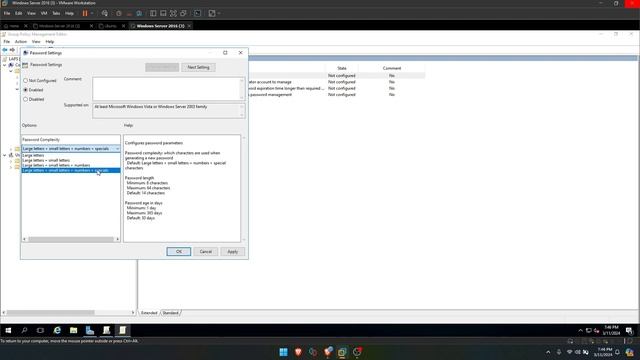Open VMware Workstation icon on the host taskbar

point(342,352)
